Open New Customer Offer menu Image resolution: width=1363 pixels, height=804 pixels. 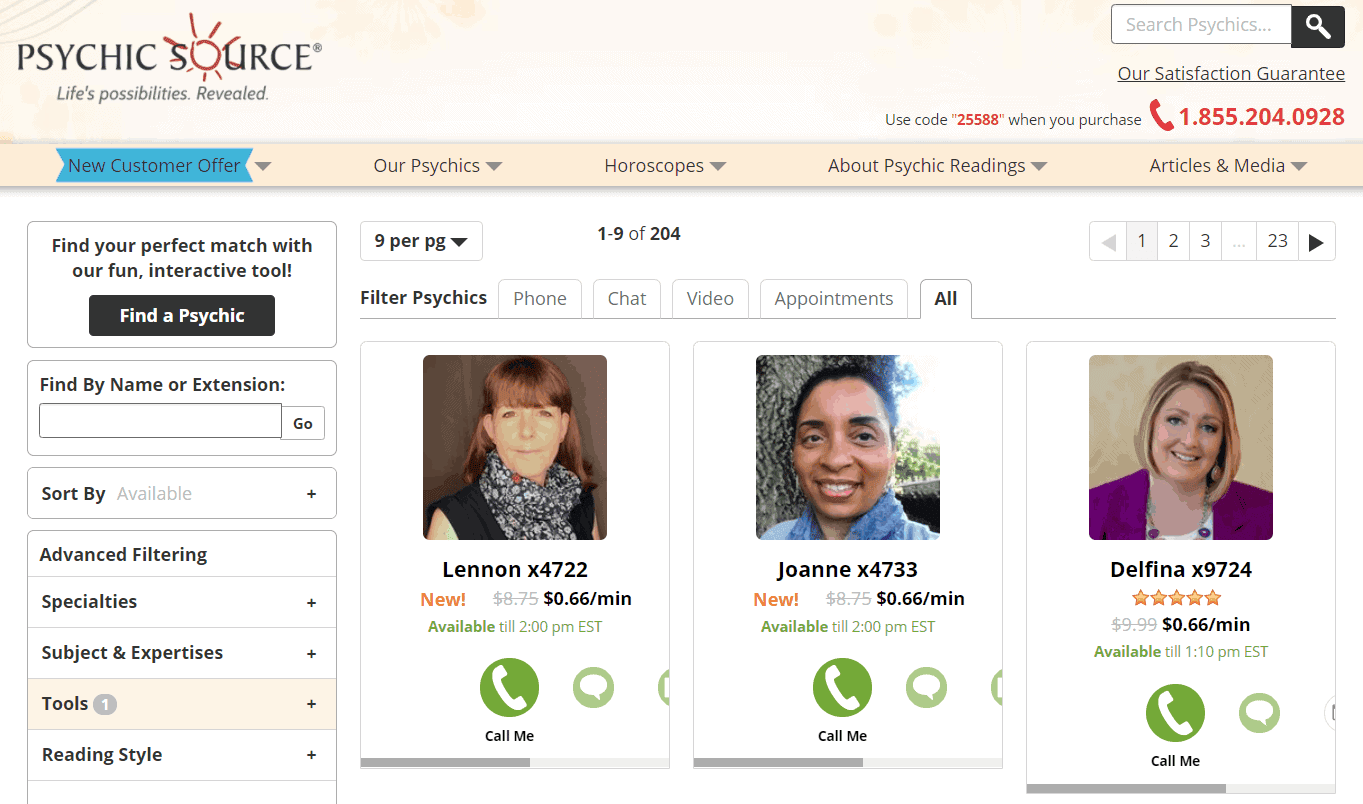[x=163, y=166]
